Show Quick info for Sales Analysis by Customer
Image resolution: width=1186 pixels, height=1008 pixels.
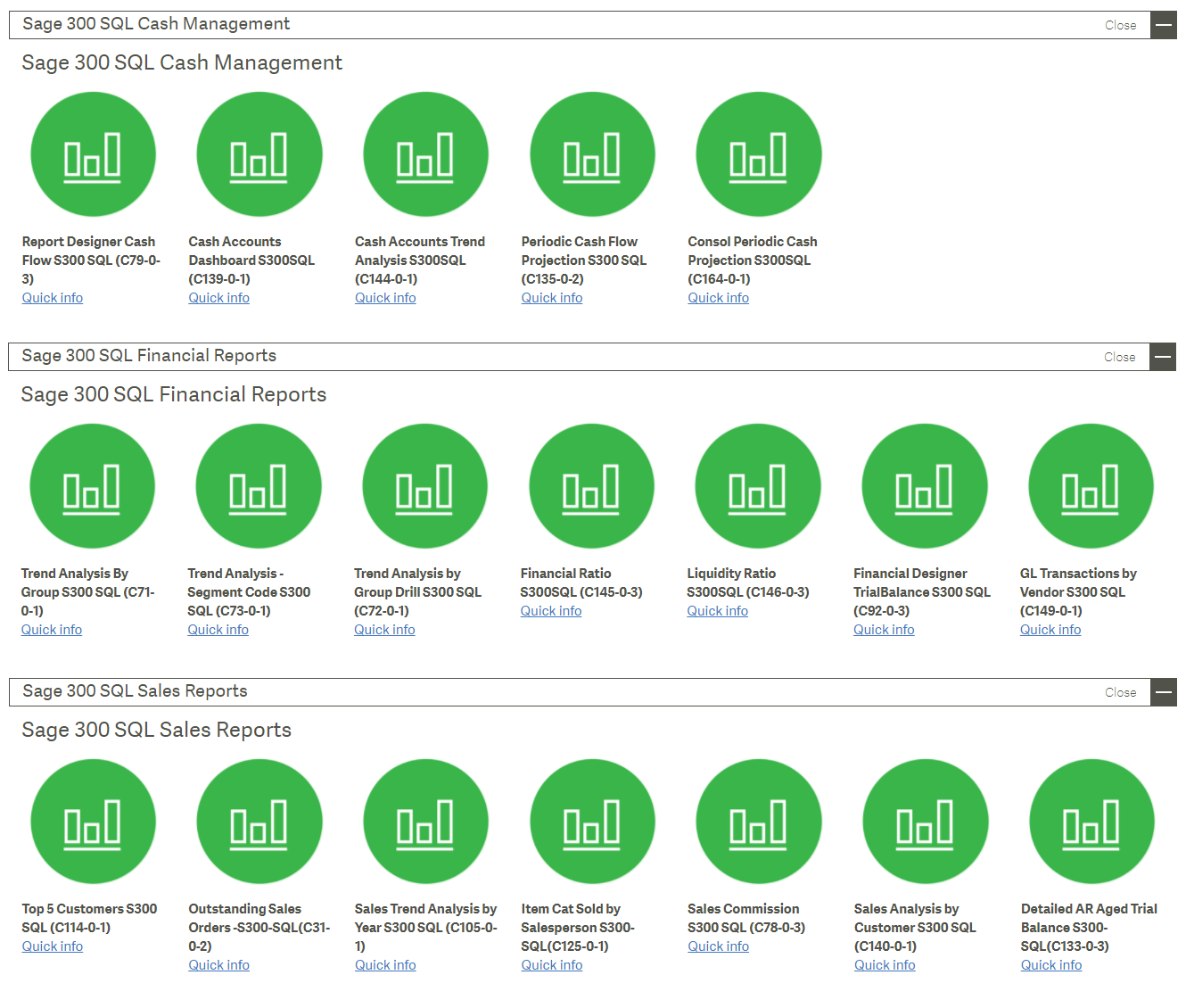pos(885,965)
